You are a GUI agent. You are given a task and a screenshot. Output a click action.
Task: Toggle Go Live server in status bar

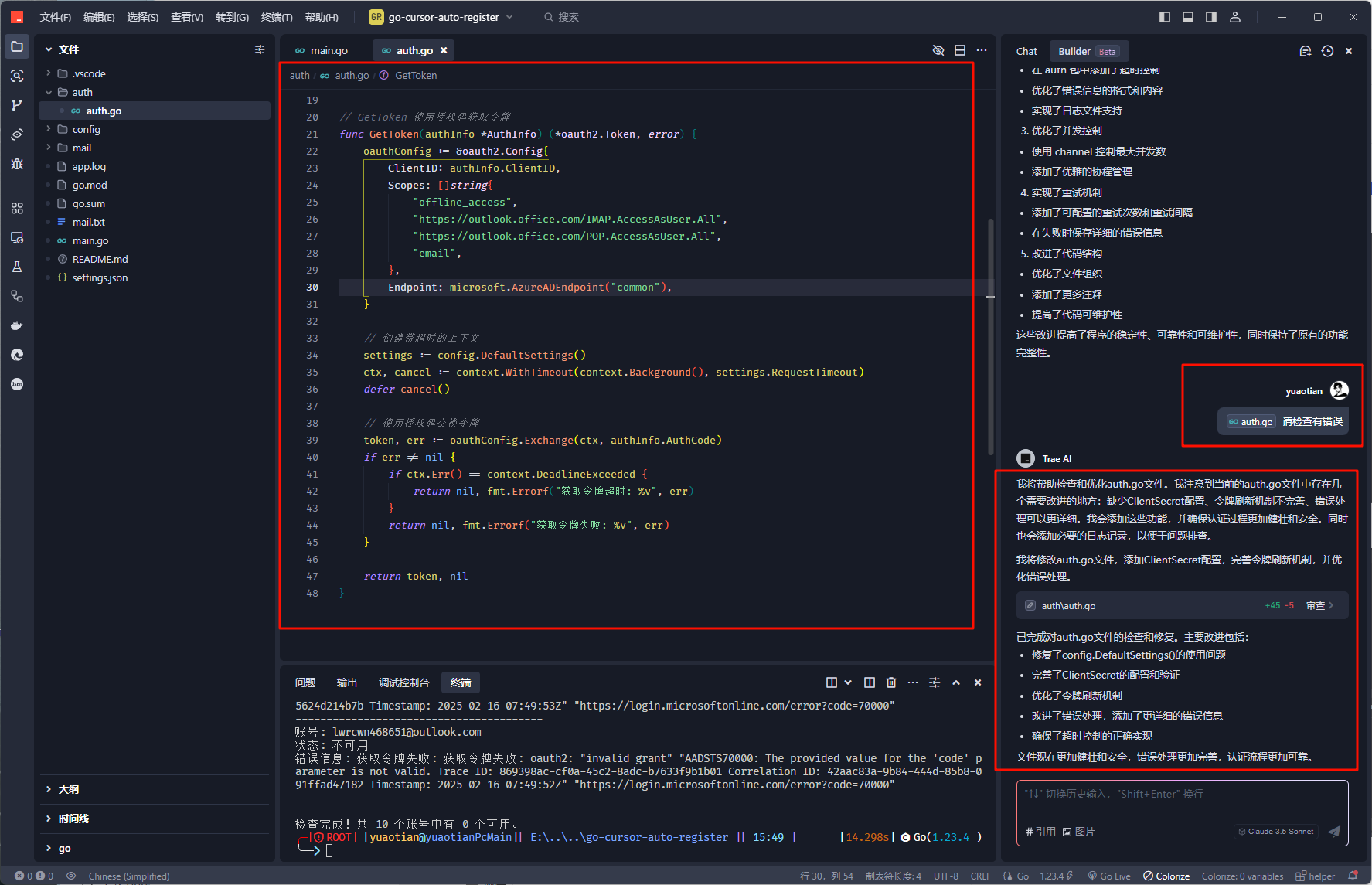click(x=1109, y=876)
